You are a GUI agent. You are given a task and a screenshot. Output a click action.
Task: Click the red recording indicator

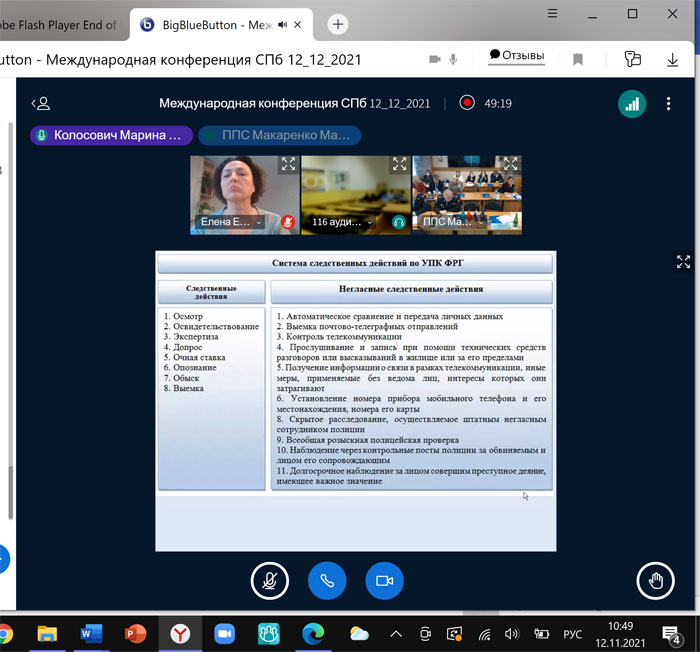coord(466,103)
